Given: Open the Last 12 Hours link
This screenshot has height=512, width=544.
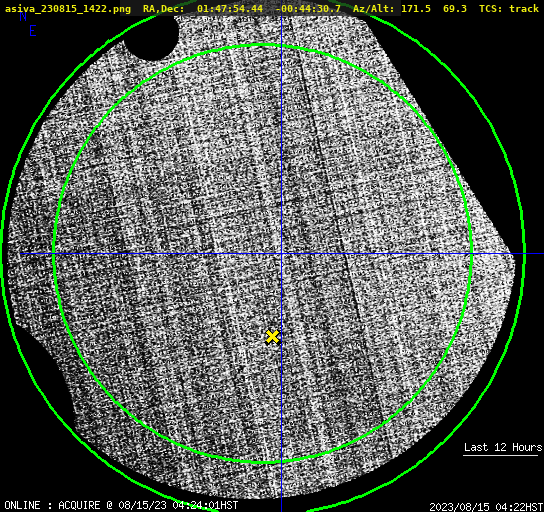Looking at the screenshot, I should [x=503, y=447].
